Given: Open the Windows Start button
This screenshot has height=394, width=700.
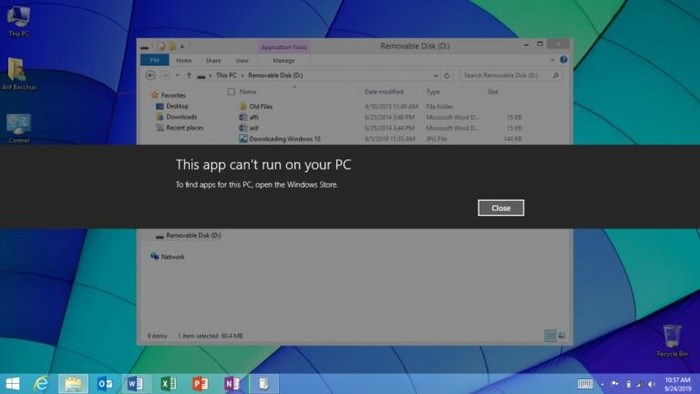Looking at the screenshot, I should (x=12, y=384).
